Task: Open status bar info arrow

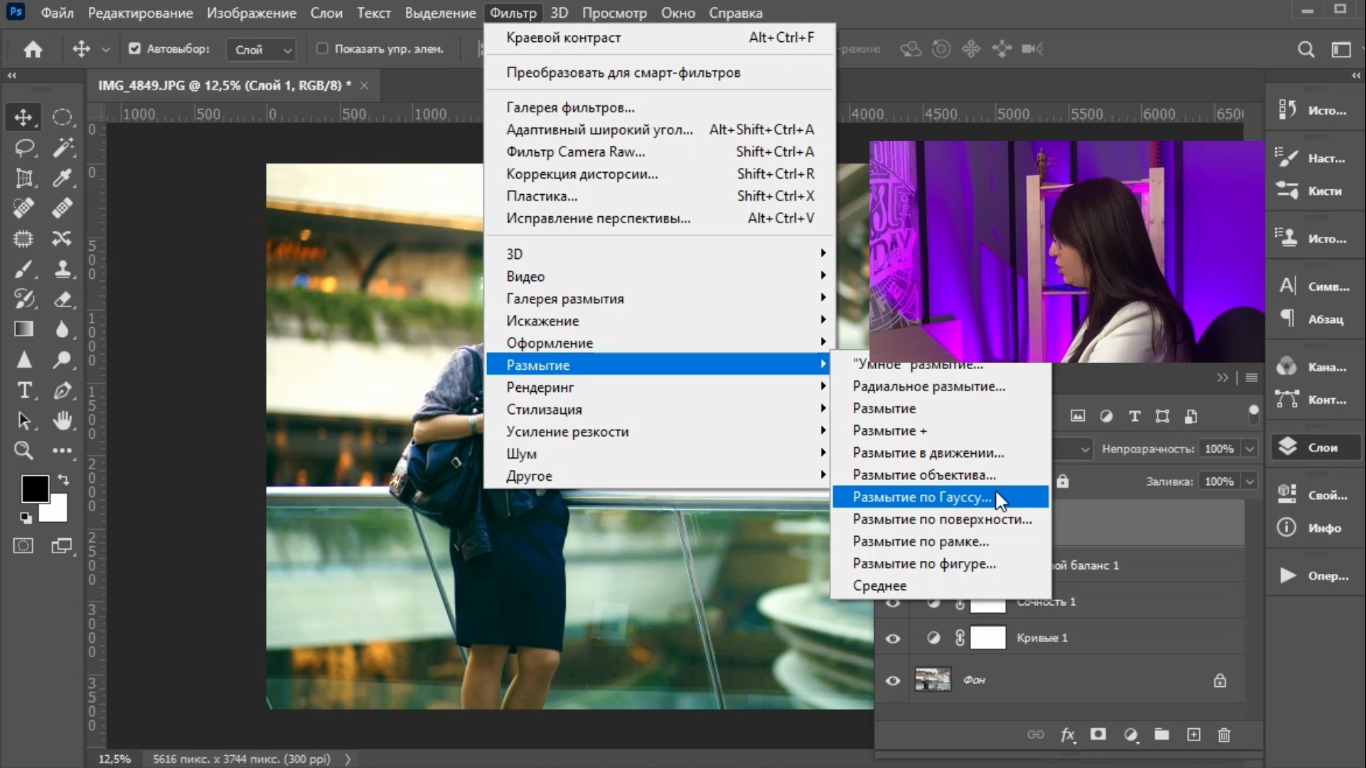Action: [x=348, y=759]
